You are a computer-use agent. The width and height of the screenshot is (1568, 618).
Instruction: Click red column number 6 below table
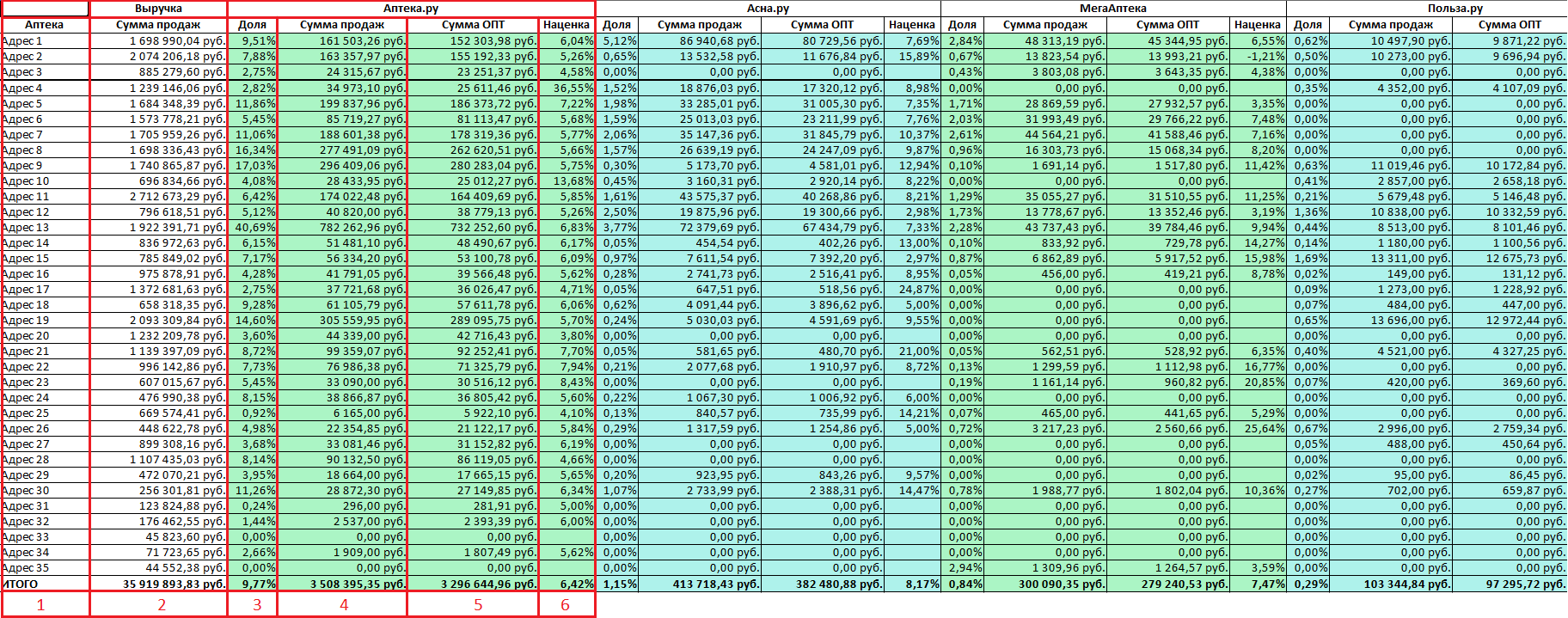tap(565, 605)
